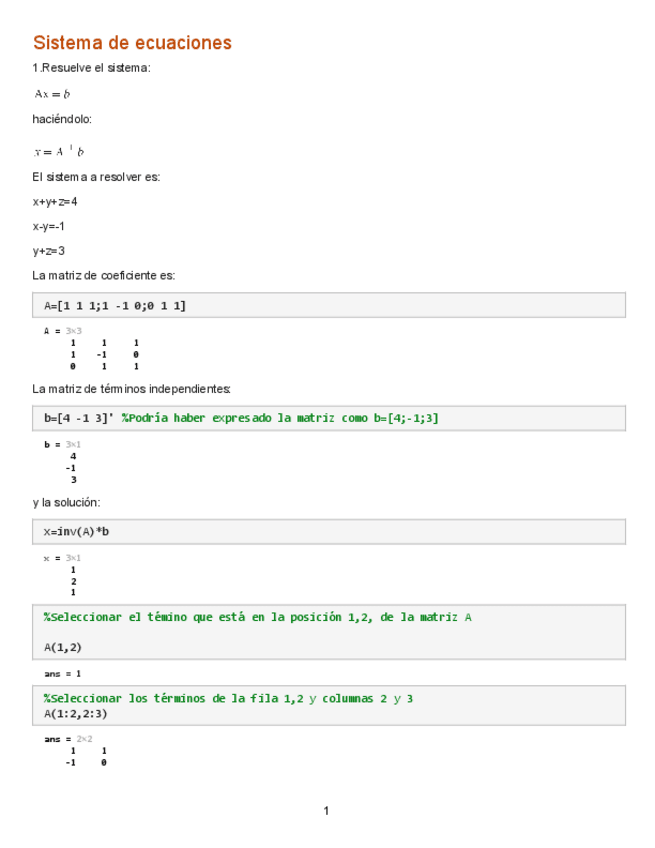Click the equation x-y=-1
Screen dimensions: 655x848
49,226
